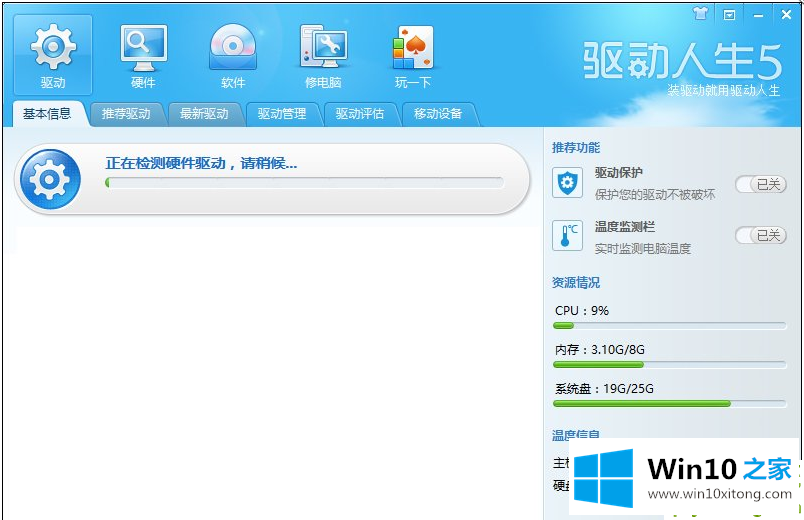Open the 修电脑 repair section
Image resolution: width=804 pixels, height=520 pixels.
pyautogui.click(x=323, y=55)
